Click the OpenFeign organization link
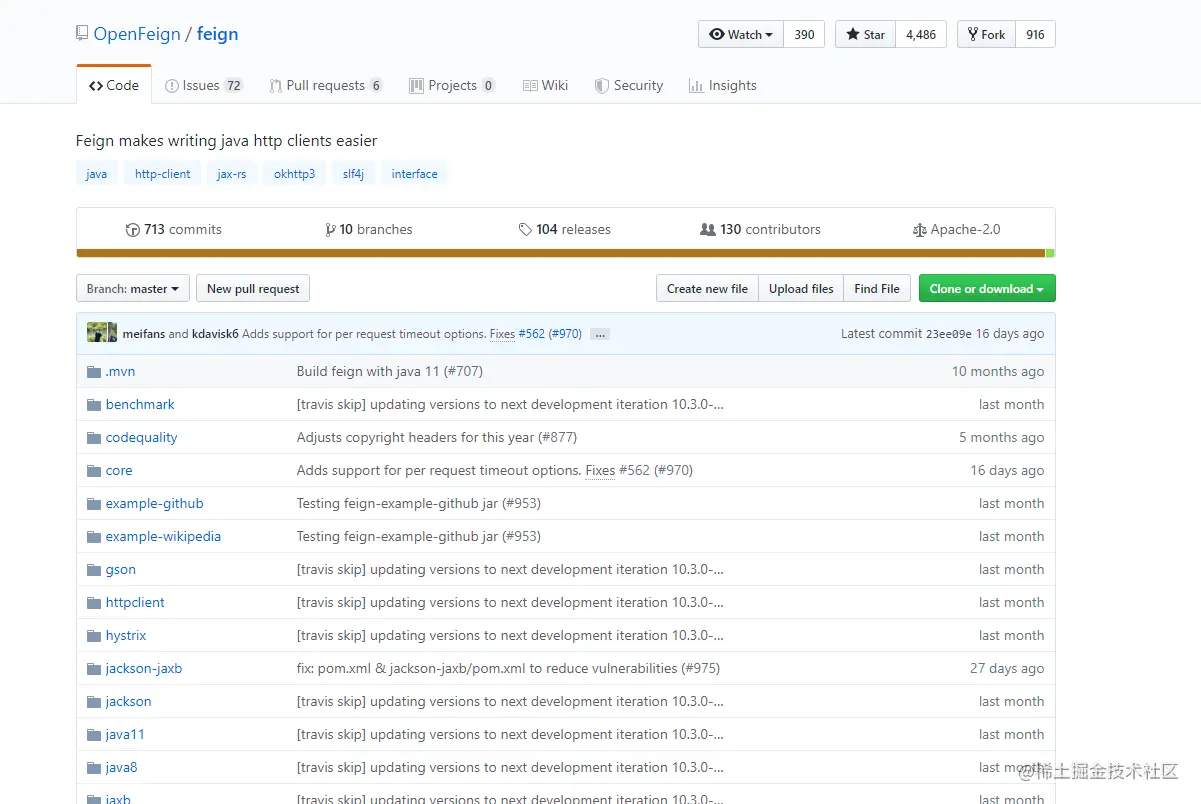This screenshot has height=804, width=1201. pyautogui.click(x=137, y=34)
